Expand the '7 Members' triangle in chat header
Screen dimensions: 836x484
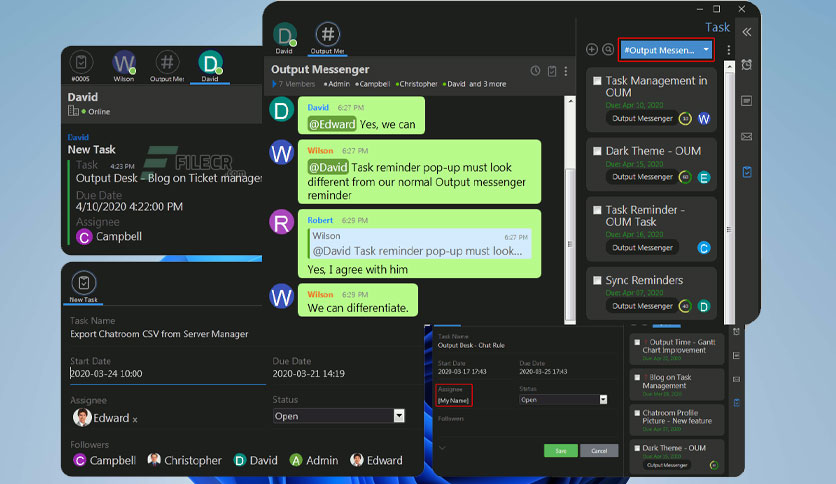pyautogui.click(x=274, y=84)
